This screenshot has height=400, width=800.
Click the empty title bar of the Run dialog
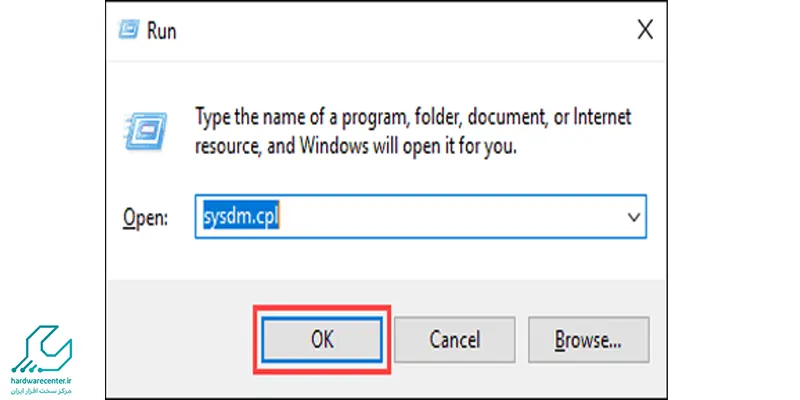click(x=403, y=31)
